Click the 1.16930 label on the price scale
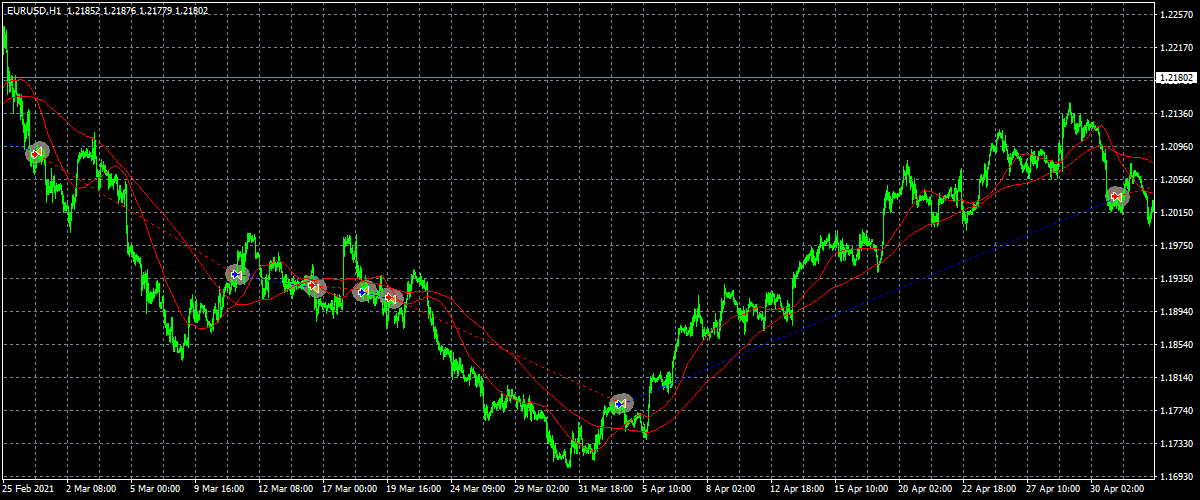The image size is (1200, 500). tap(1176, 476)
